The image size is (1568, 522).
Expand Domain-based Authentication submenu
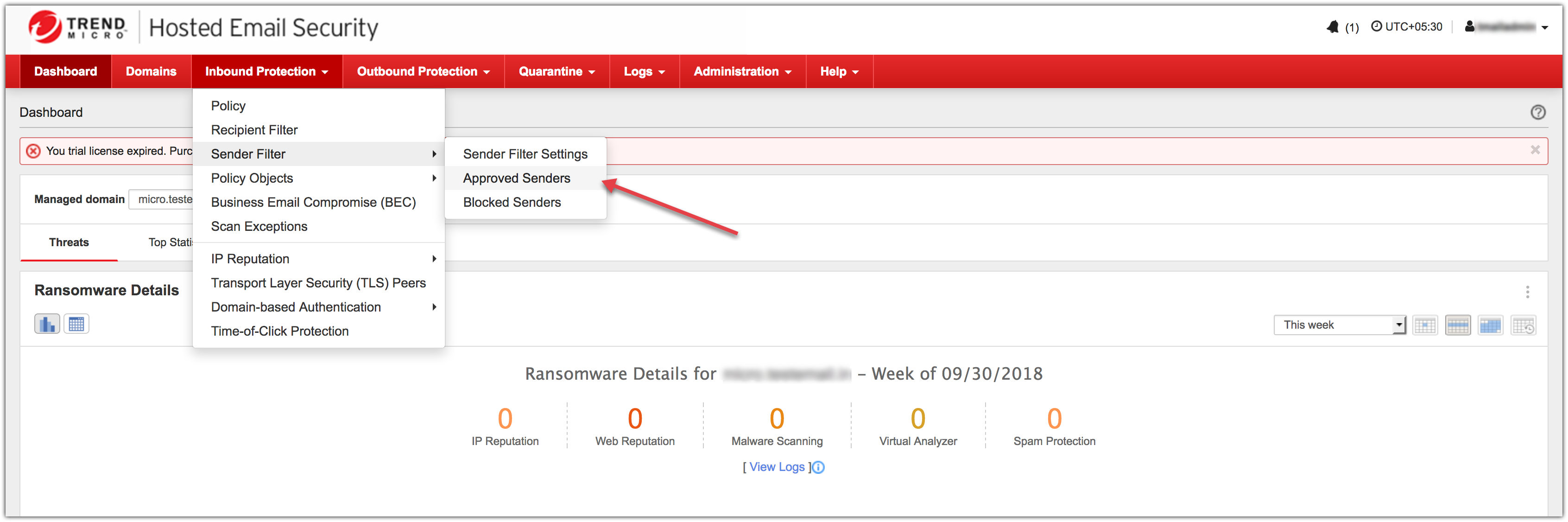318,307
